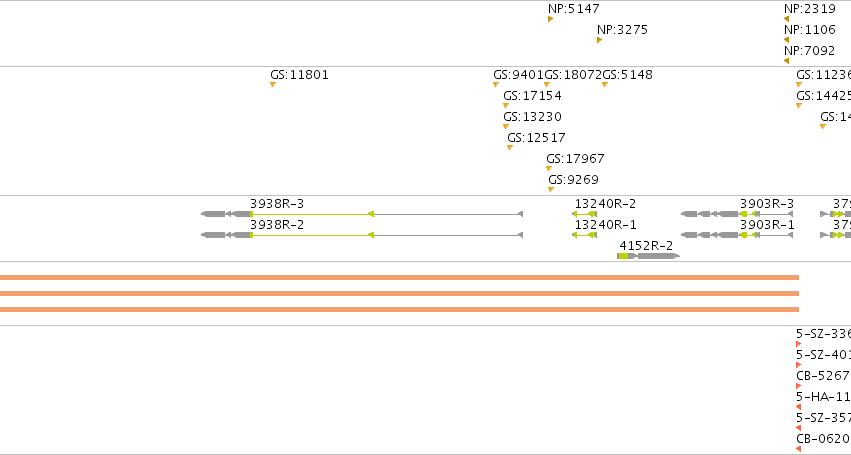Select the NP:3275 insertion marker
851x455 pixels.
pos(599,40)
